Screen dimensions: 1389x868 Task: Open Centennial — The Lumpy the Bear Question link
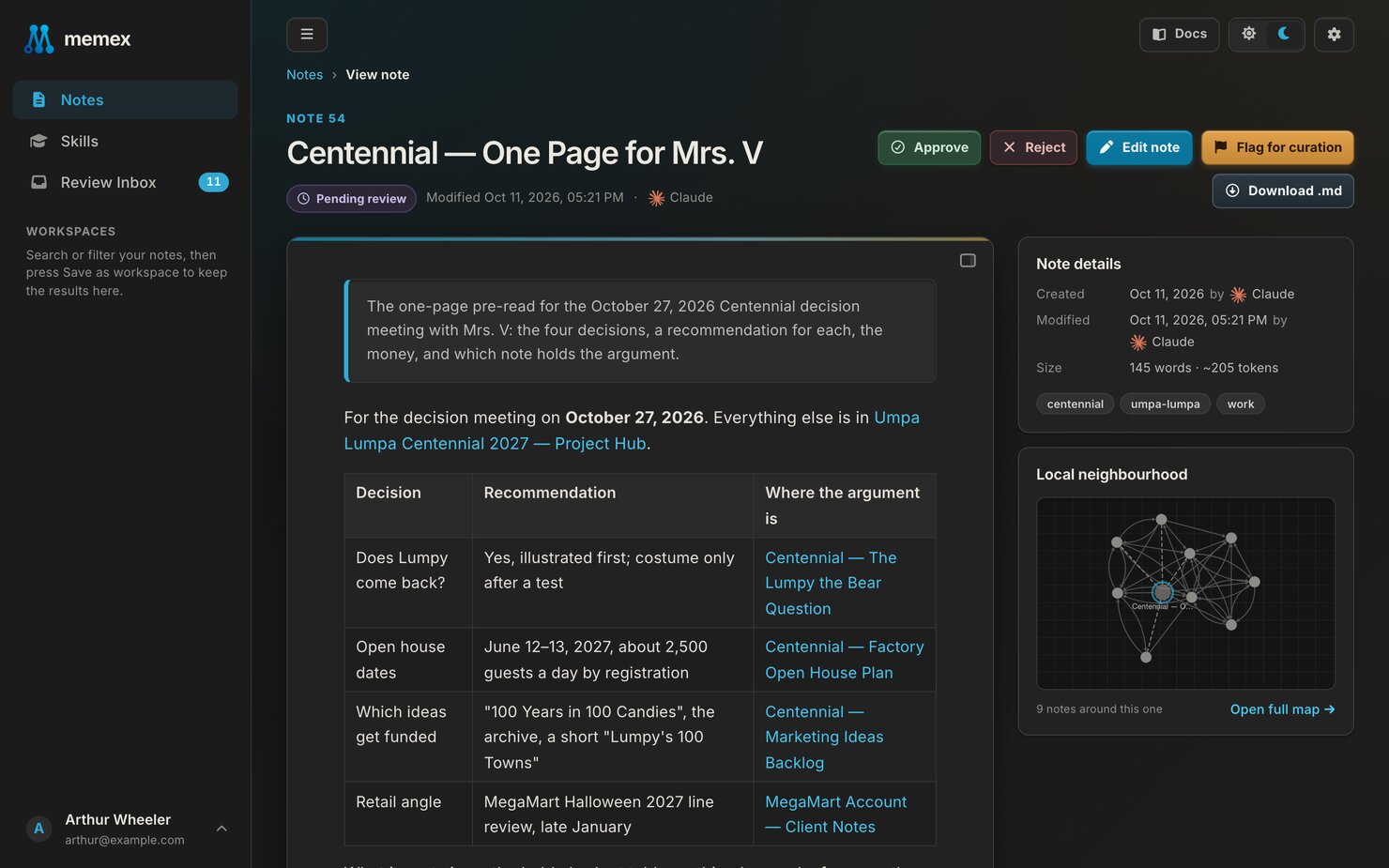[831, 583]
